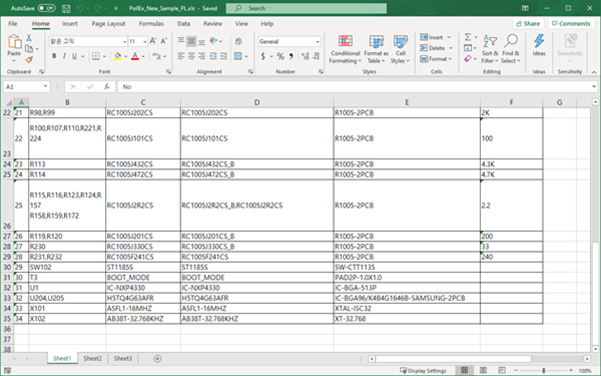Expand the Name Box dropdown
601x376 pixels.
(45, 87)
